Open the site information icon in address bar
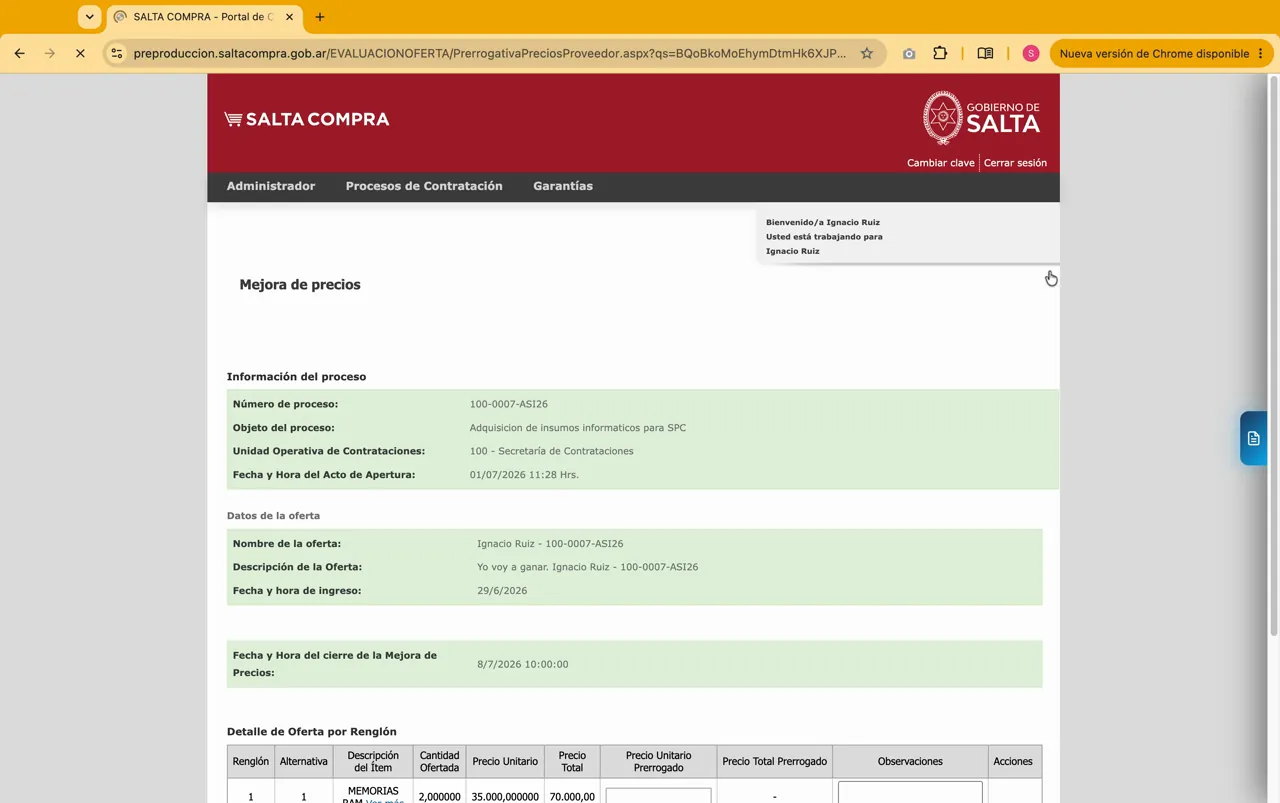 (x=117, y=53)
